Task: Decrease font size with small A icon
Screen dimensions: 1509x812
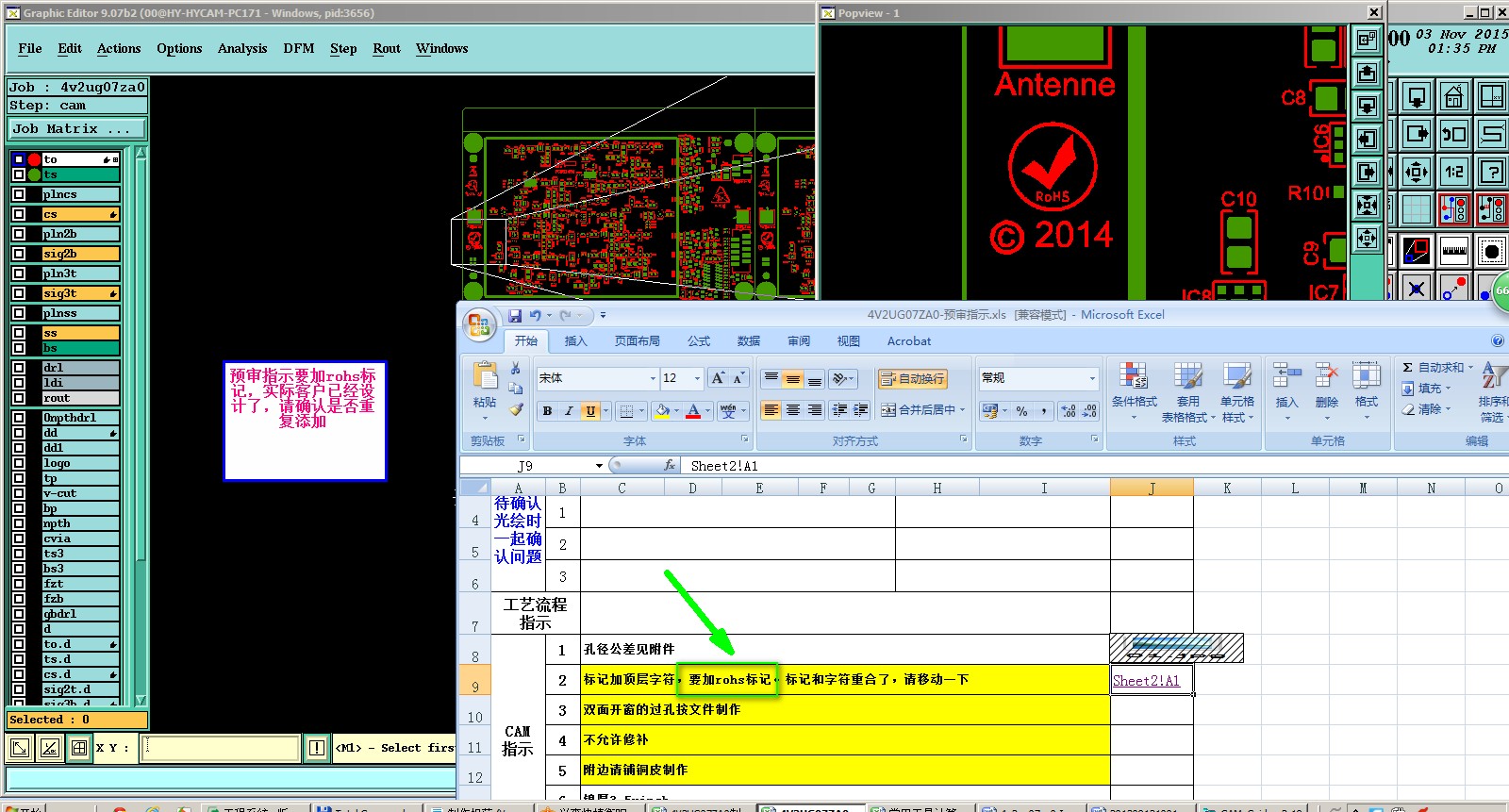Action: pyautogui.click(x=738, y=378)
